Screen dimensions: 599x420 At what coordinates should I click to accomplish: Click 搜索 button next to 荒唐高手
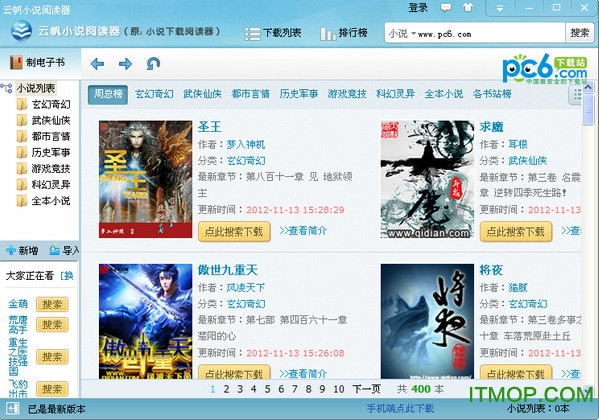(52, 325)
